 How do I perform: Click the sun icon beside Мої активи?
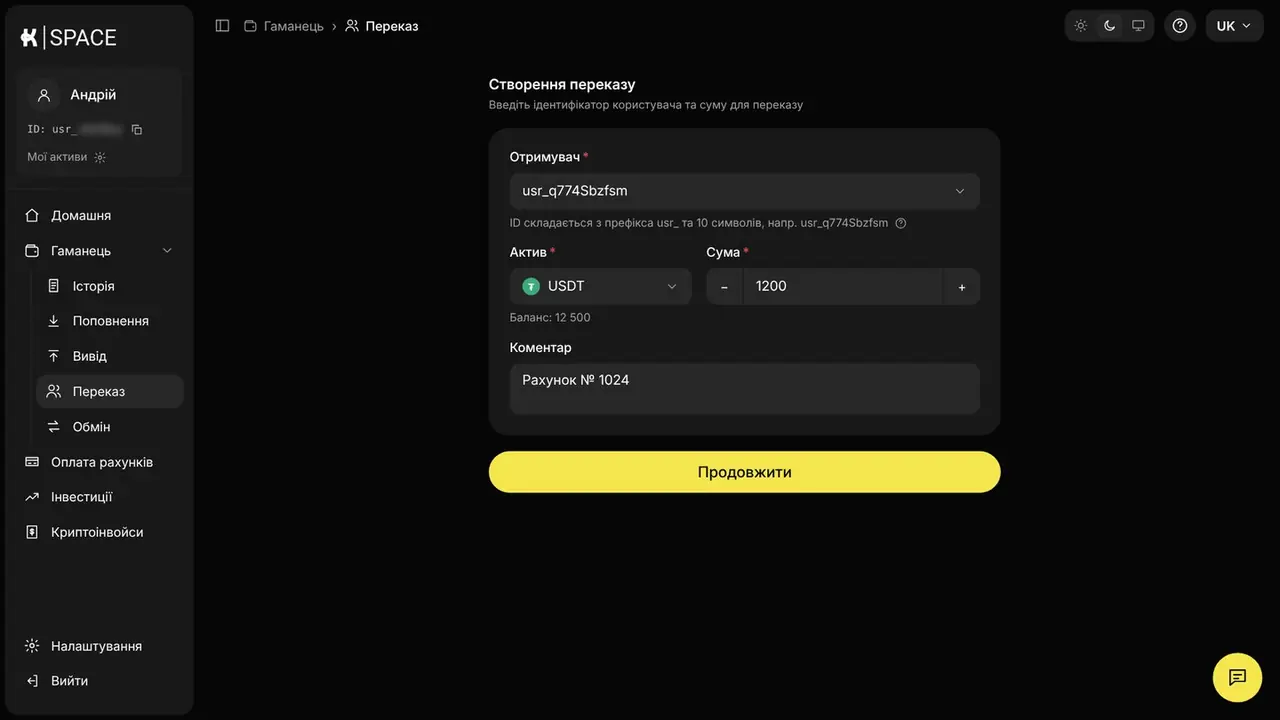(100, 157)
